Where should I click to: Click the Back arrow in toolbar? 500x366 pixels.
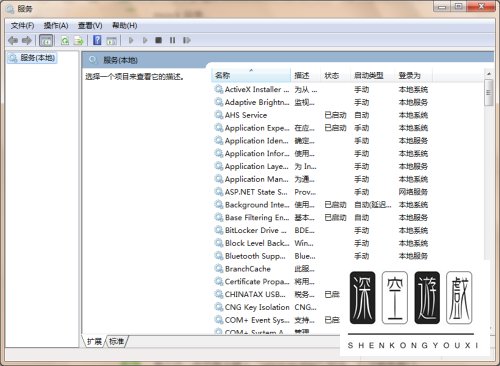(x=13, y=41)
